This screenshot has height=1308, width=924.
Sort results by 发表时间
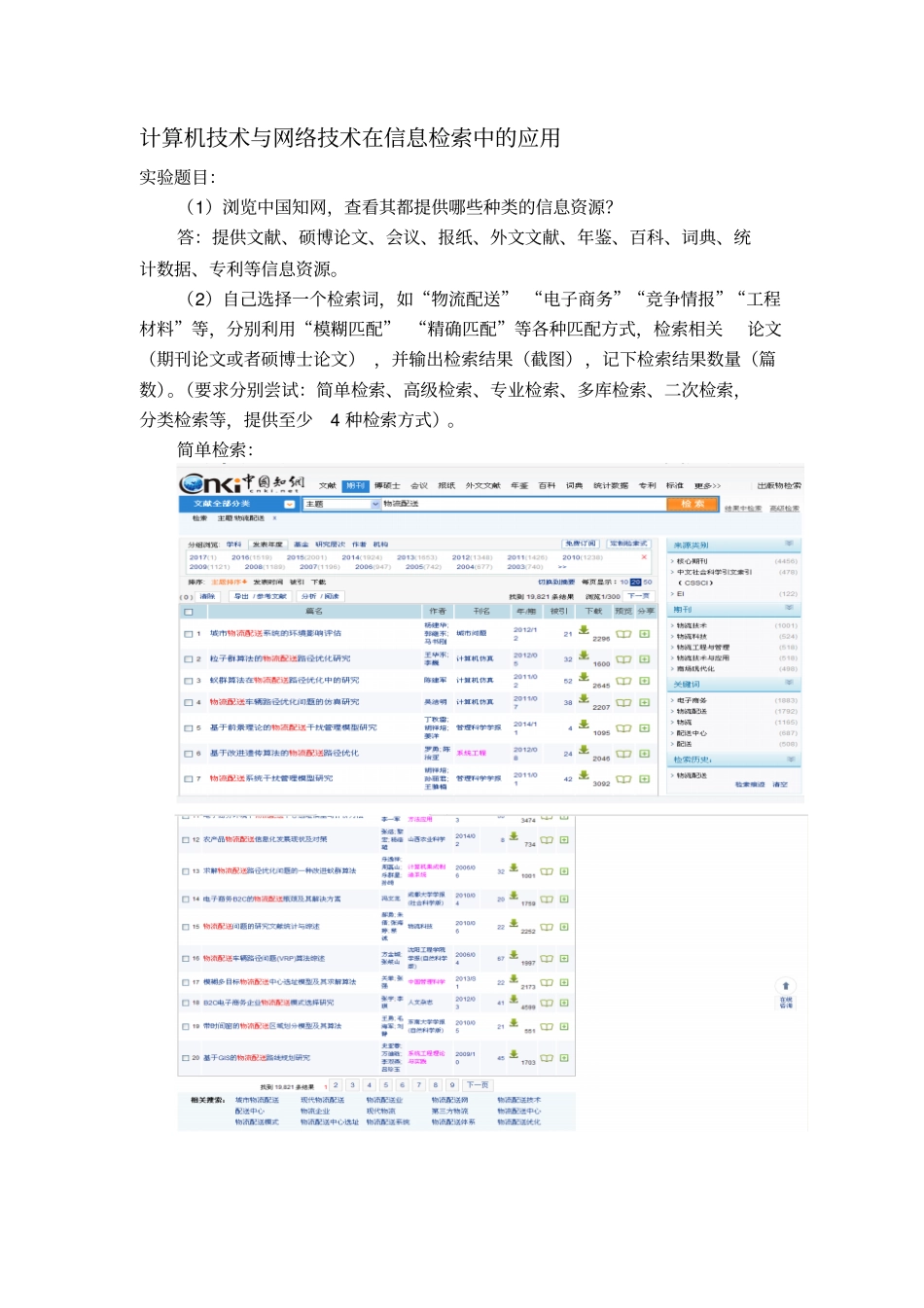click(x=267, y=582)
